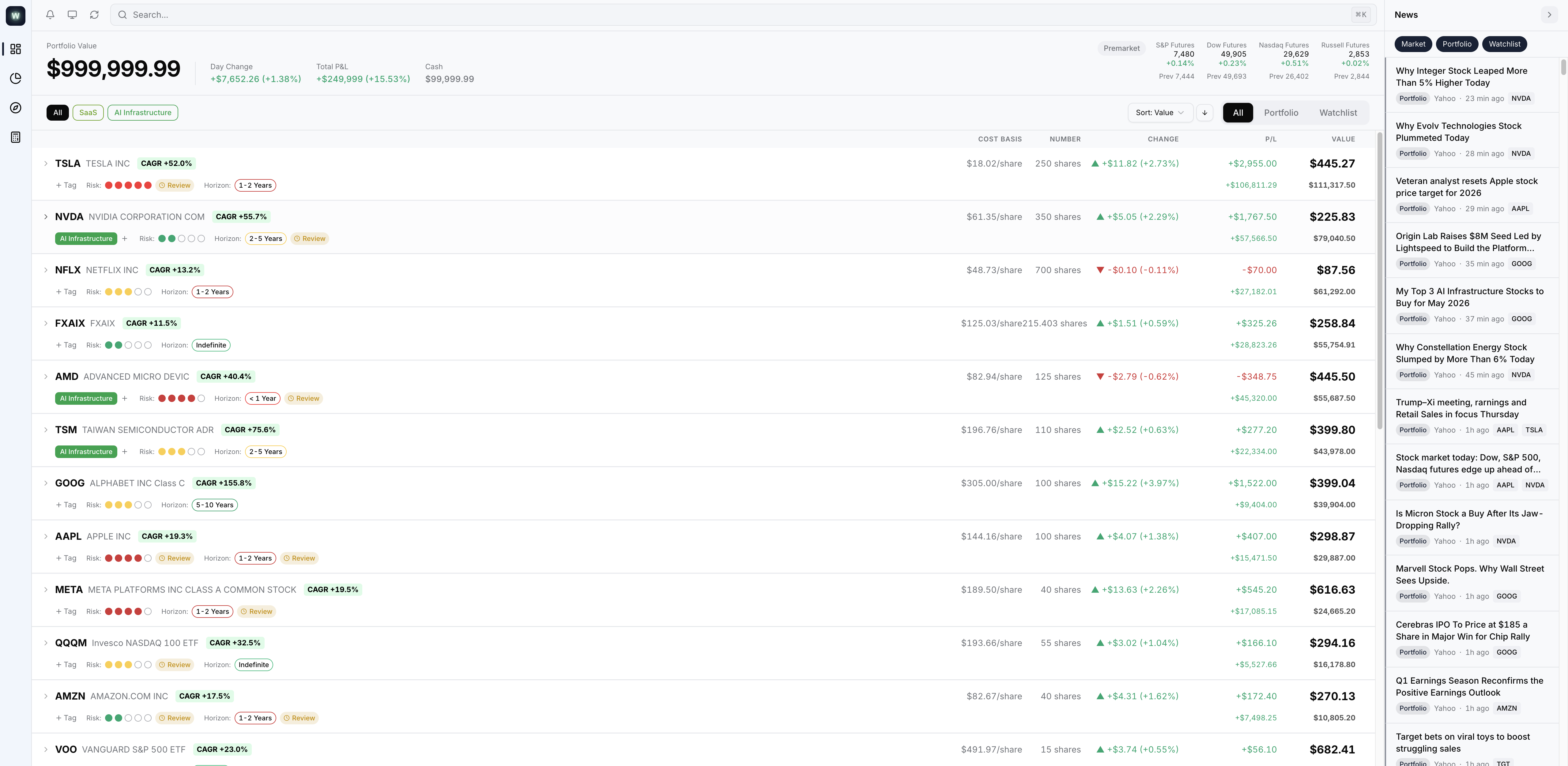Toggle the AI Infrastructure filter chip

pyautogui.click(x=143, y=113)
